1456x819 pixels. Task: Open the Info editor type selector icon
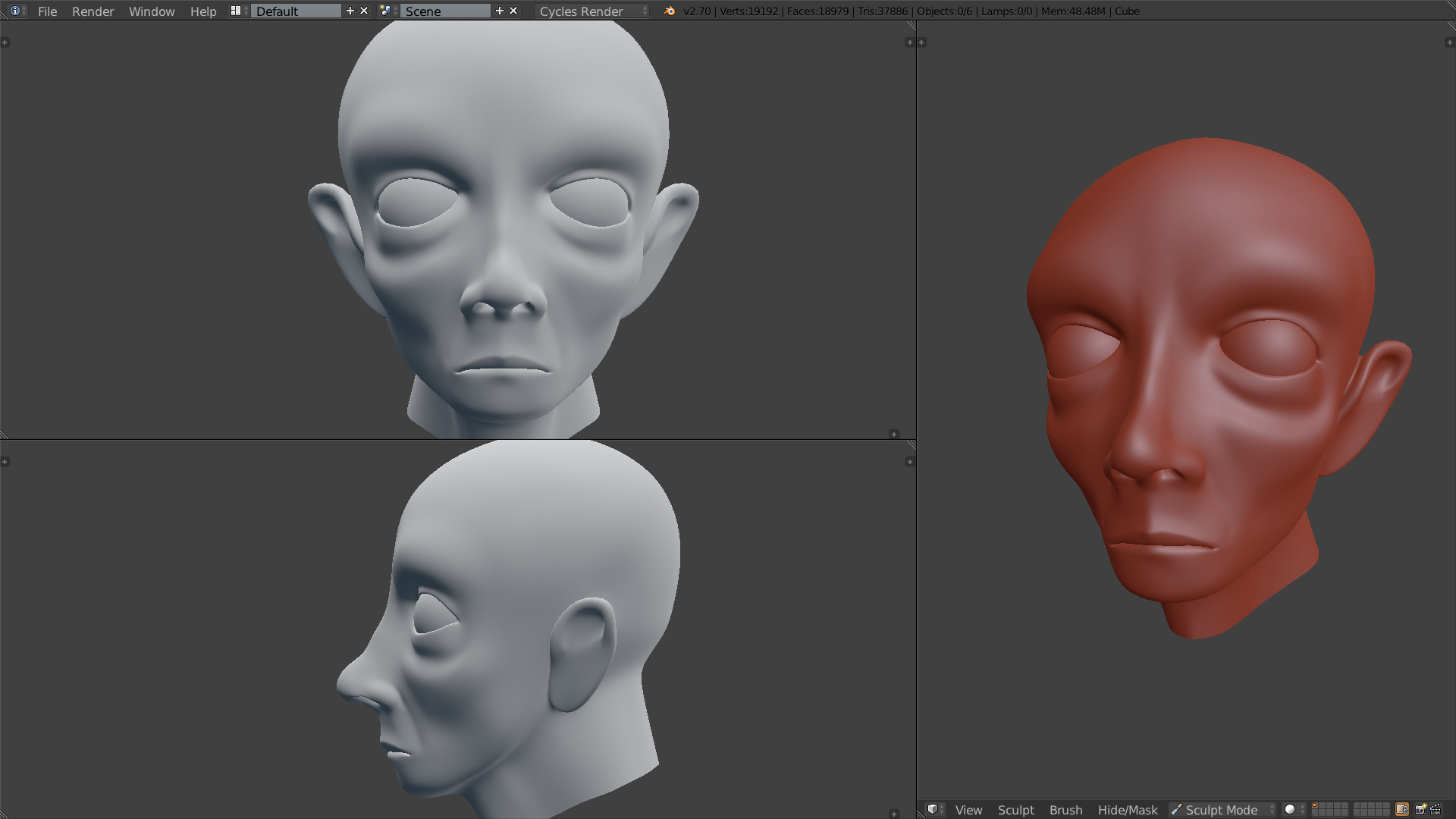click(x=17, y=11)
